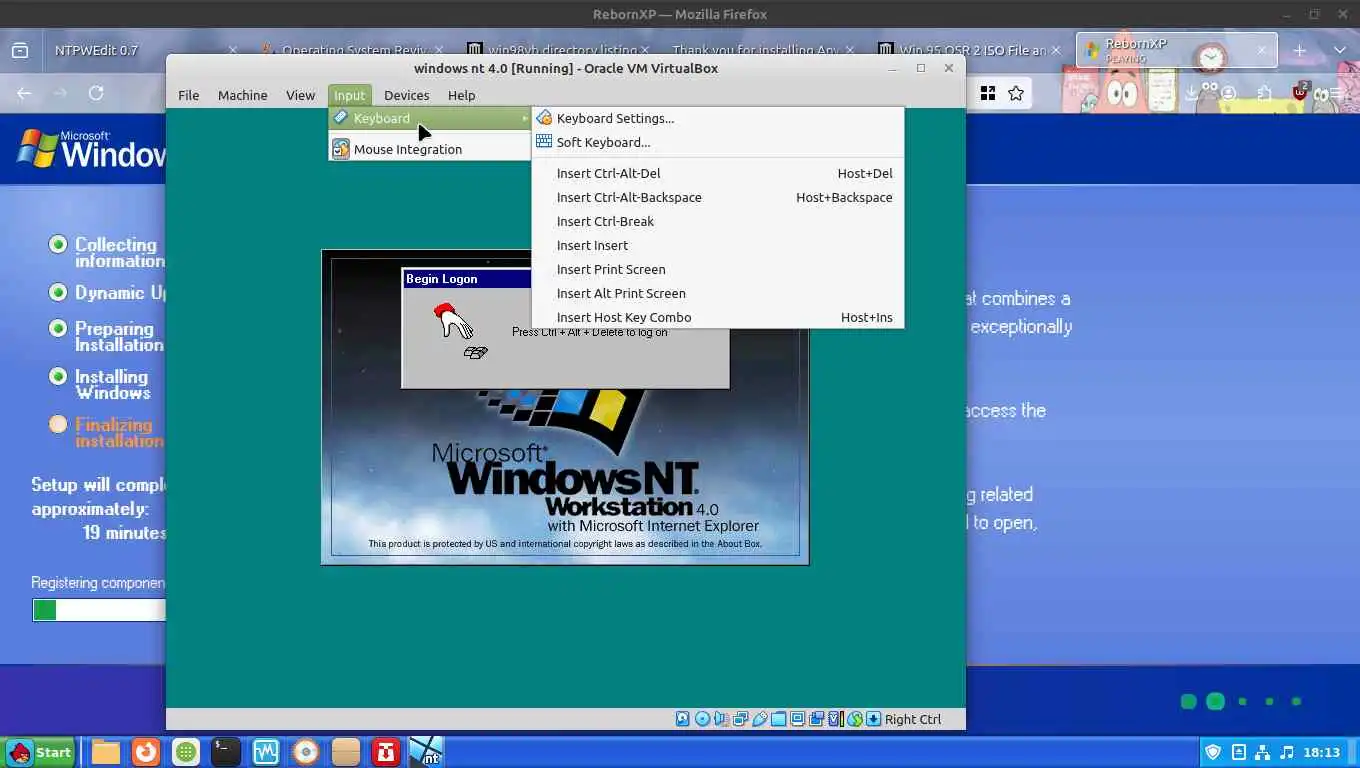1360x768 pixels.
Task: Choose Insert Ctrl-Alt-Del to log on
Action: point(718,173)
